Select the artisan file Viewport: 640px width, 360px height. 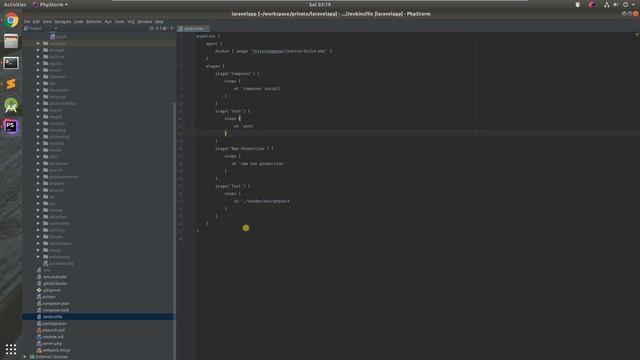click(x=49, y=297)
